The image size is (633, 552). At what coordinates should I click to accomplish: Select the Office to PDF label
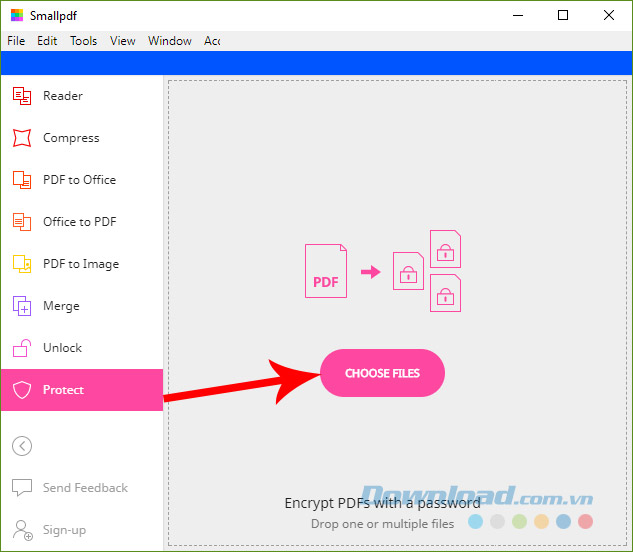(80, 222)
